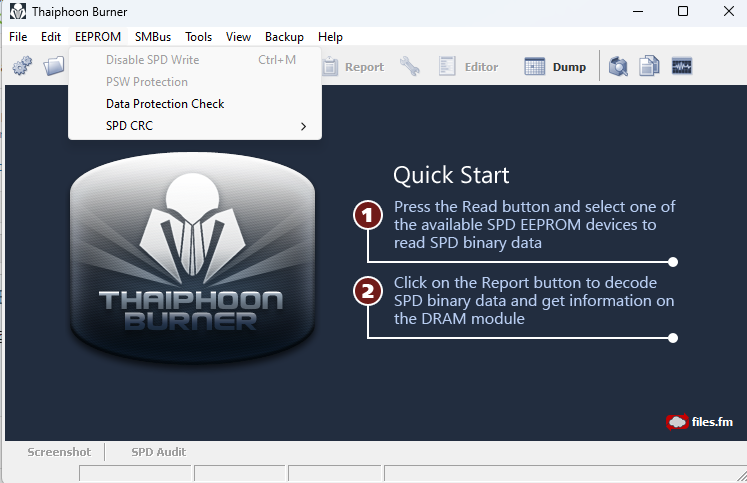Viewport: 747px width, 483px height.
Task: Click the Report toolbar label
Action: tap(364, 67)
